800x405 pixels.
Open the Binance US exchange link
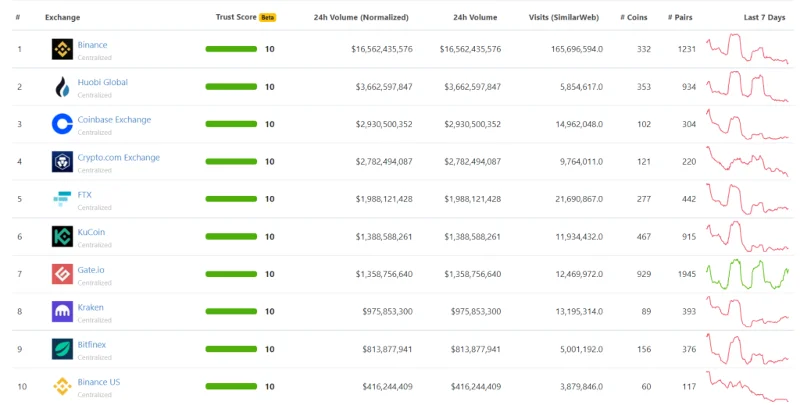(x=99, y=382)
